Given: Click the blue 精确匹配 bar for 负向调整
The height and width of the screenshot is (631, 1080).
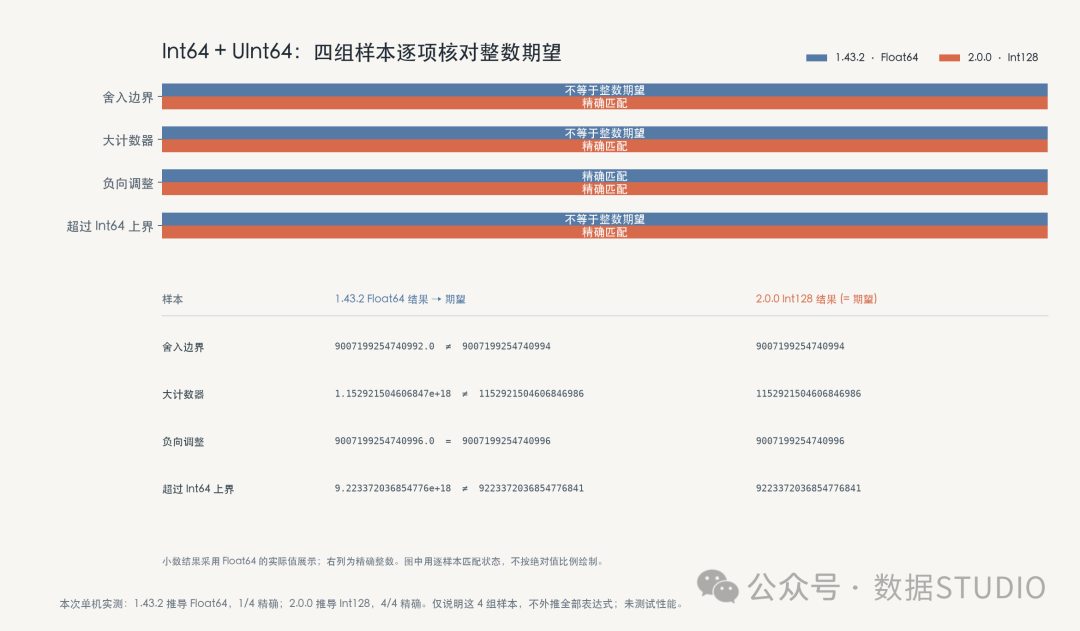Looking at the screenshot, I should click(x=605, y=176).
